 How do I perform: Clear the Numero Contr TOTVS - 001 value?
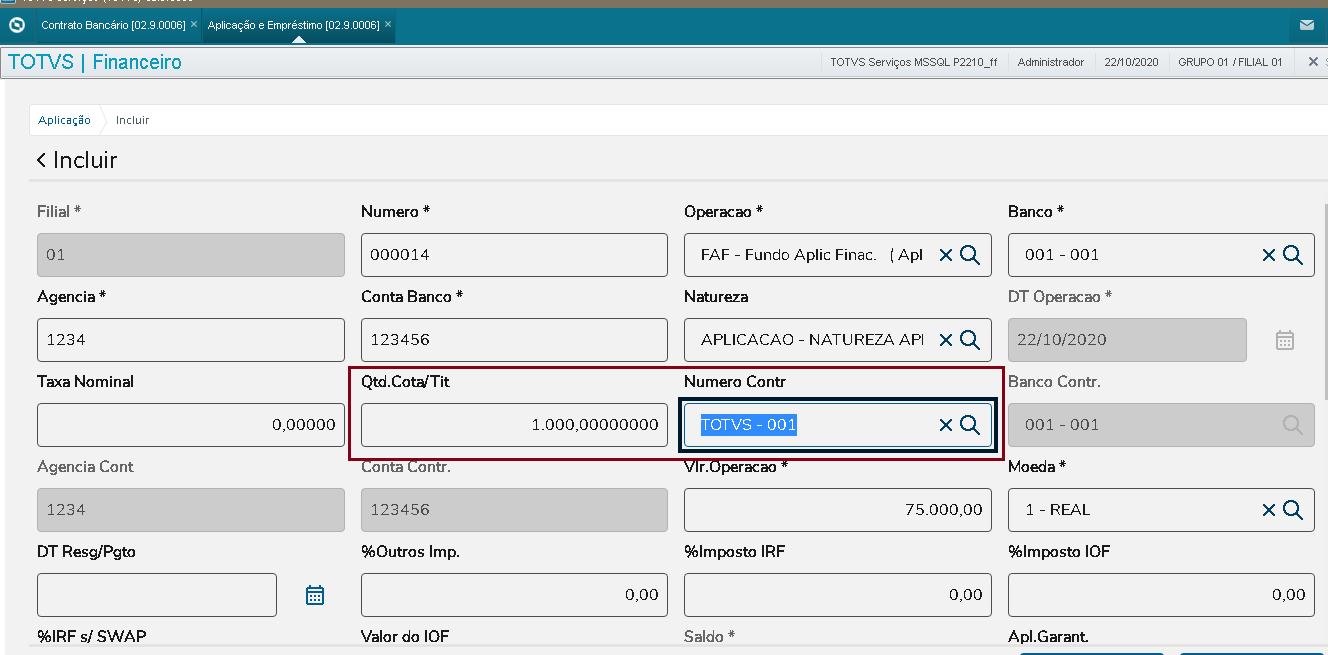[945, 425]
